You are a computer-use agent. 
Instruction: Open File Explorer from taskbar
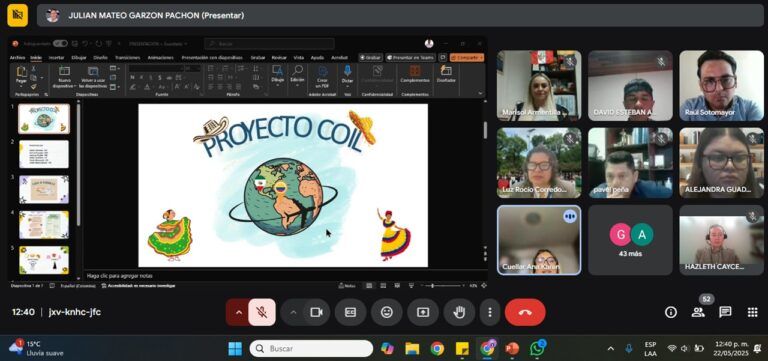coord(412,349)
